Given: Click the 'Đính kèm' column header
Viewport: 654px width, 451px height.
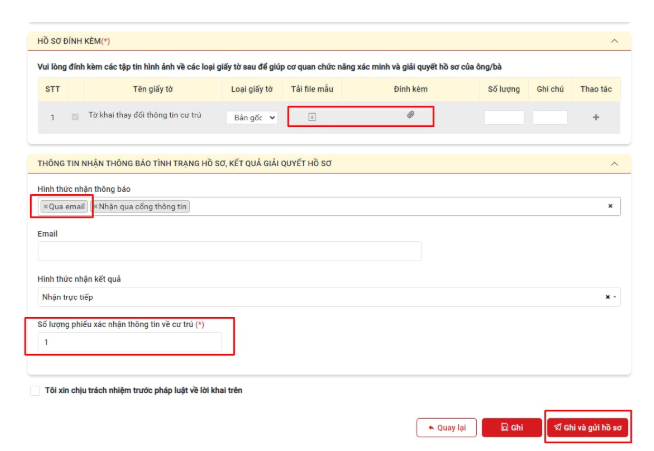Looking at the screenshot, I should tap(410, 89).
